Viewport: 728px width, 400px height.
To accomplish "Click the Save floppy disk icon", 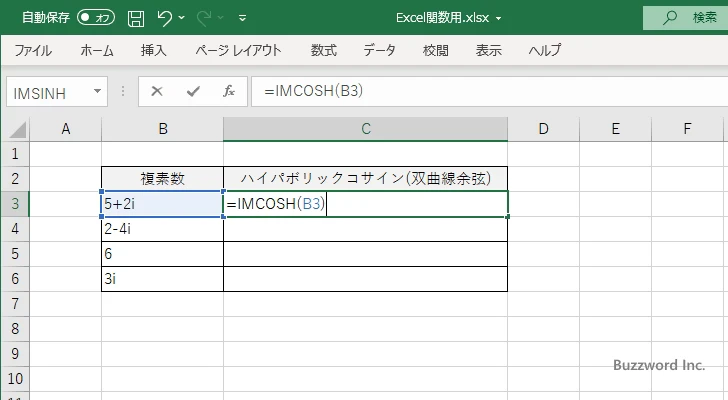I will click(136, 18).
